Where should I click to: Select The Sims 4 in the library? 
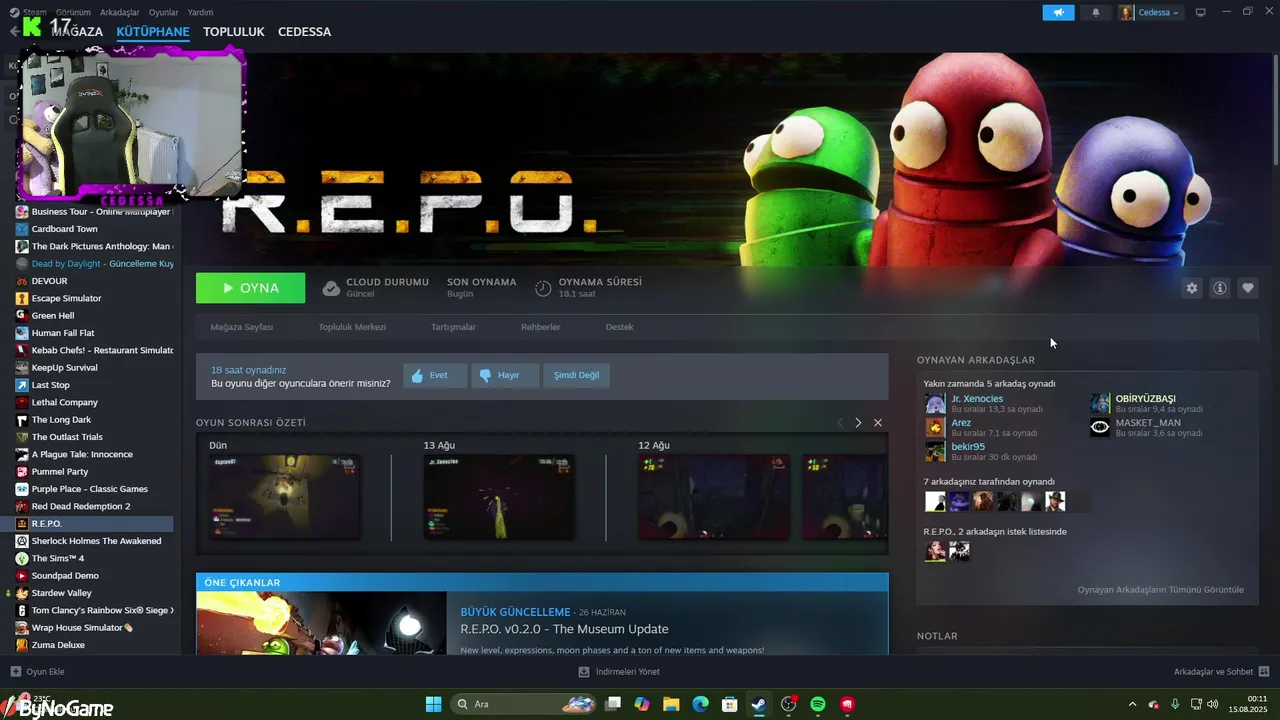[94, 558]
